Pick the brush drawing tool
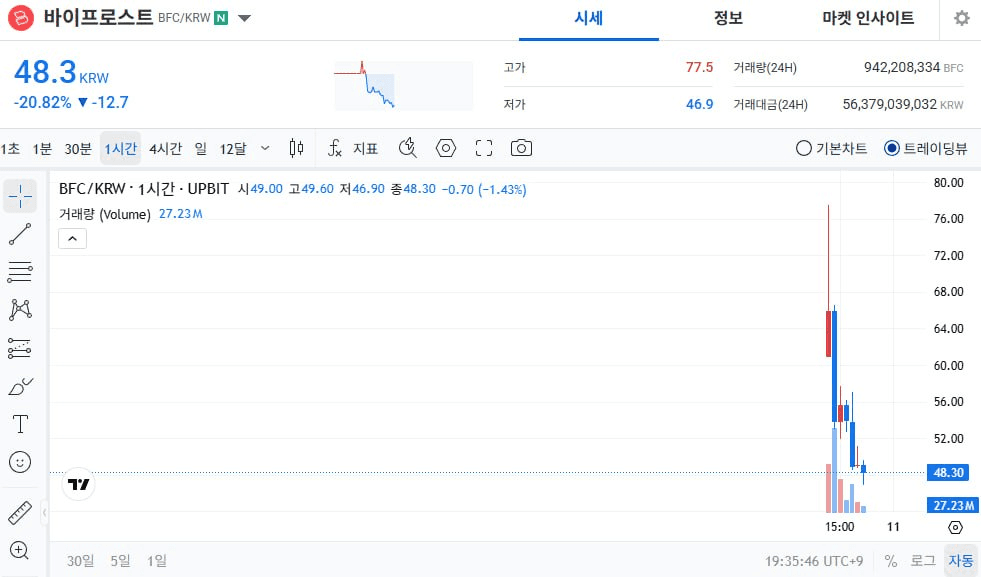 pyautogui.click(x=20, y=386)
